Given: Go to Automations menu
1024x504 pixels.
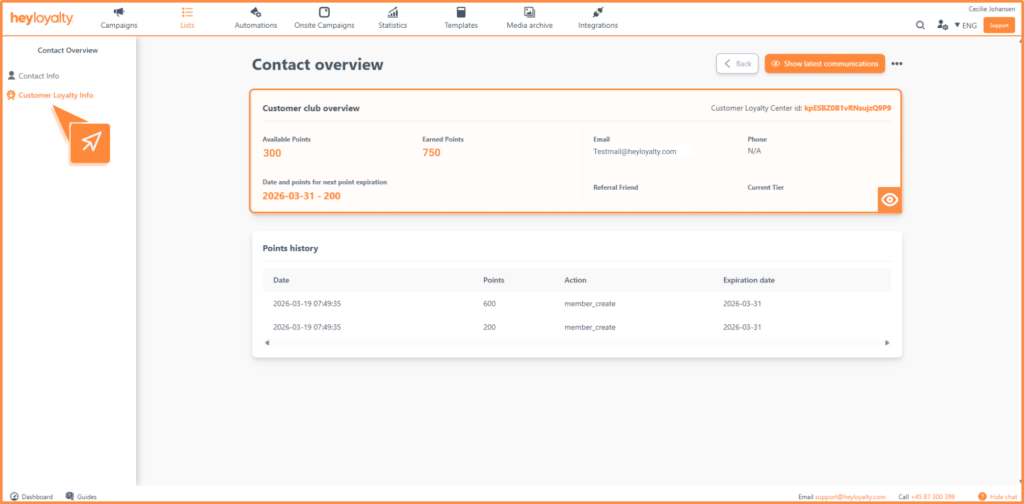Looking at the screenshot, I should point(256,25).
